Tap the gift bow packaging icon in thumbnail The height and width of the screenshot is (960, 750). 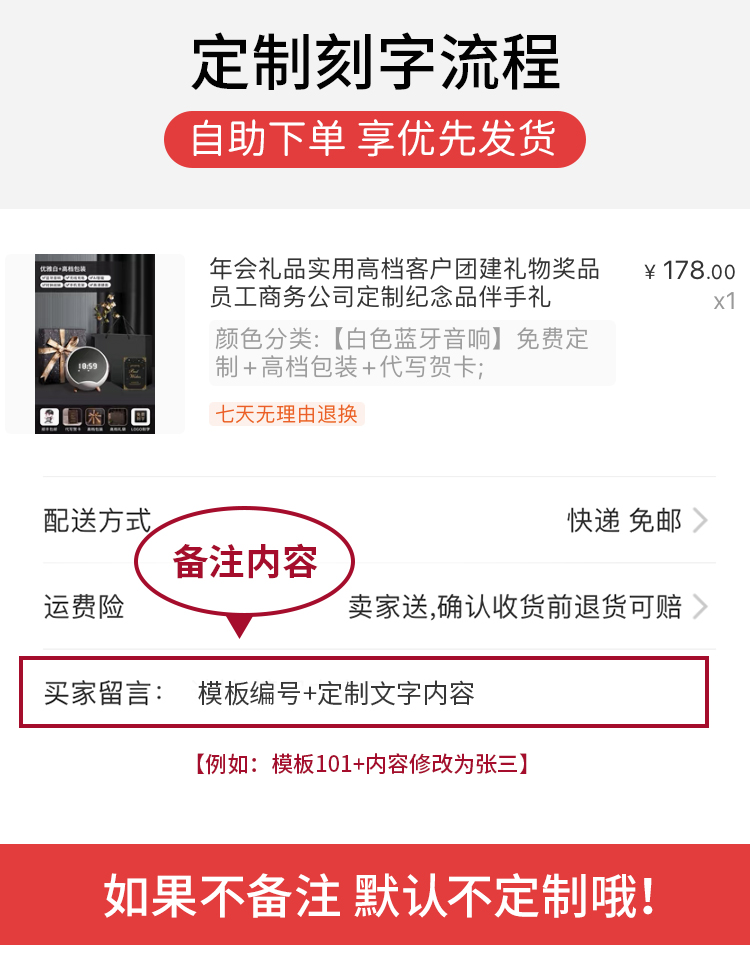95,416
